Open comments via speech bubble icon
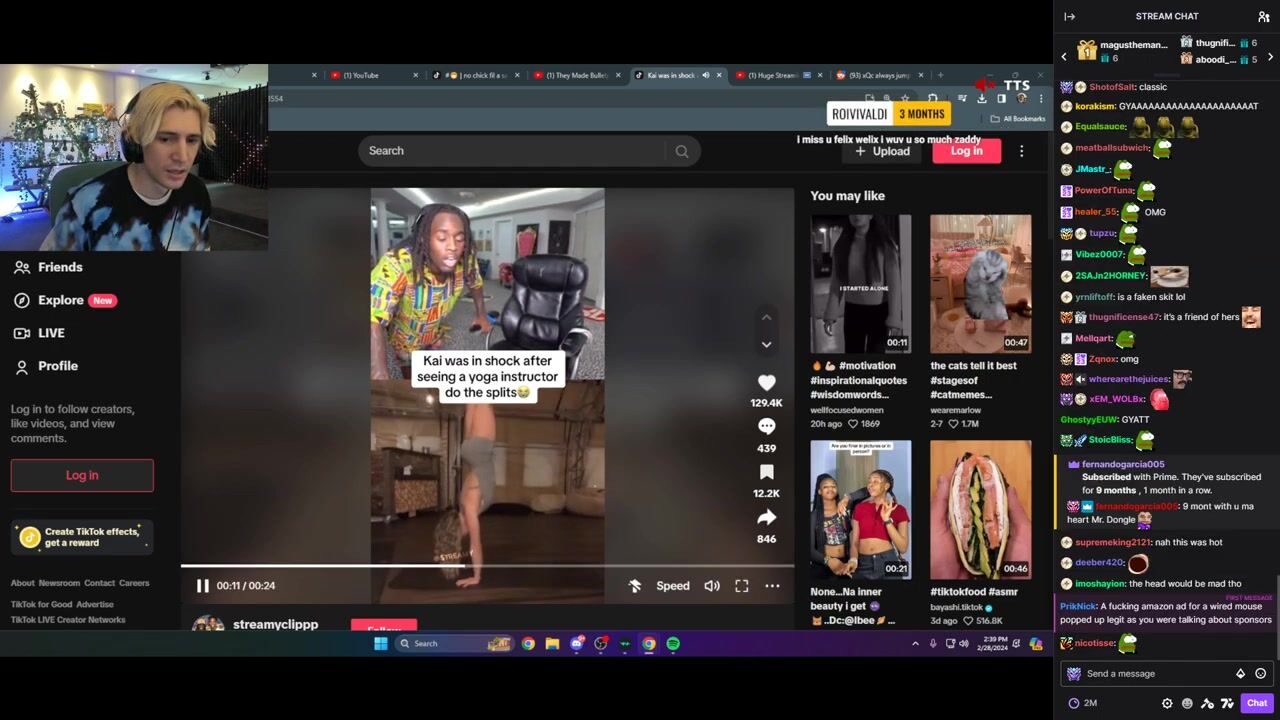 [766, 426]
